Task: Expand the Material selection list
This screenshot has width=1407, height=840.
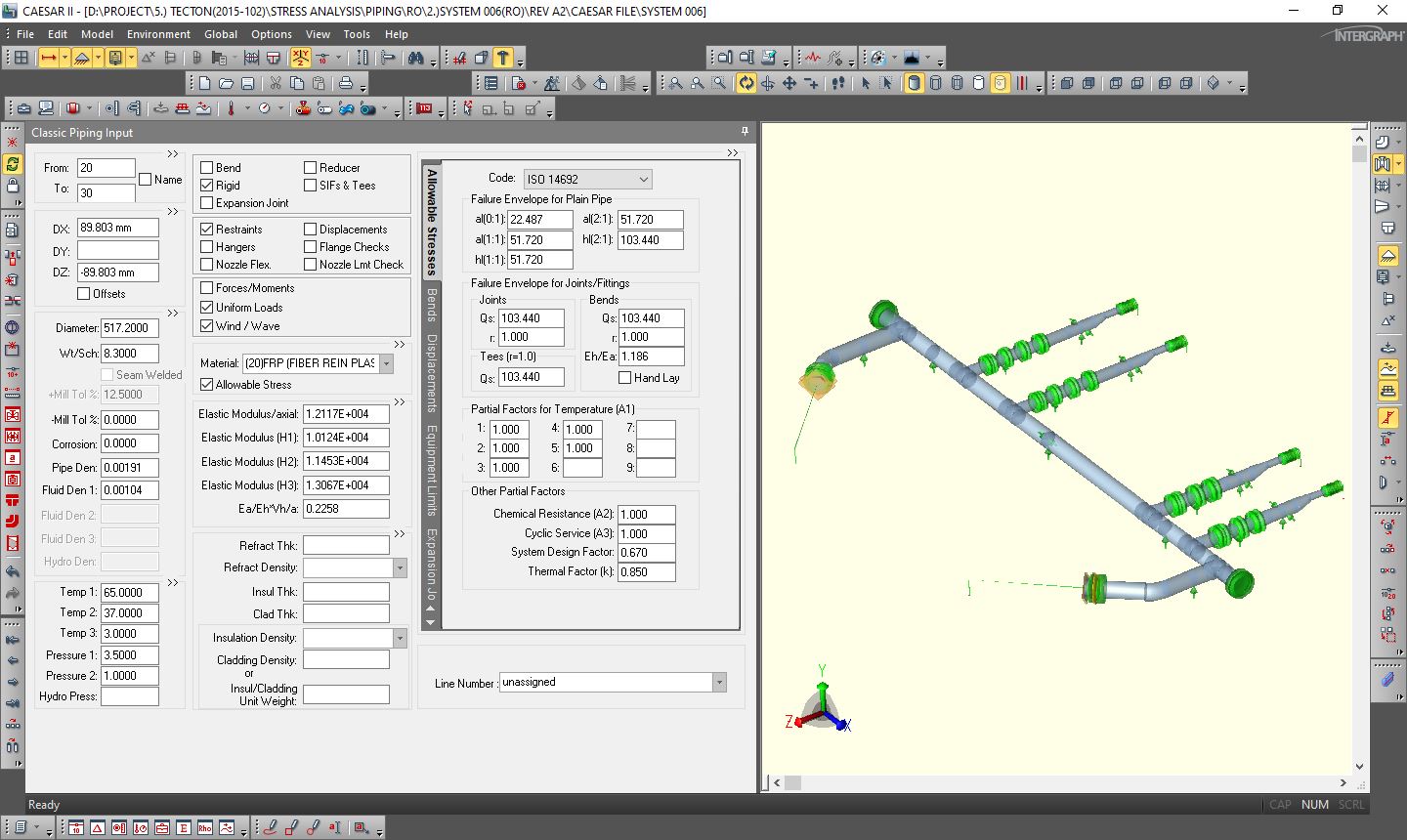Action: click(x=385, y=363)
